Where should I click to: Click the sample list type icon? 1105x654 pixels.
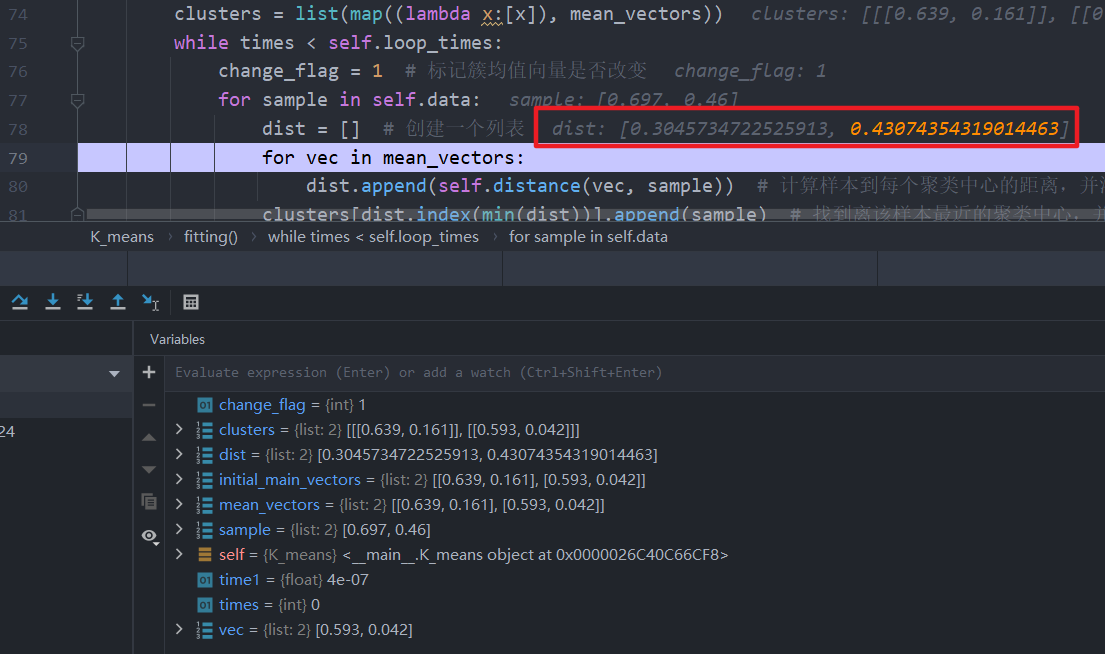tap(204, 530)
